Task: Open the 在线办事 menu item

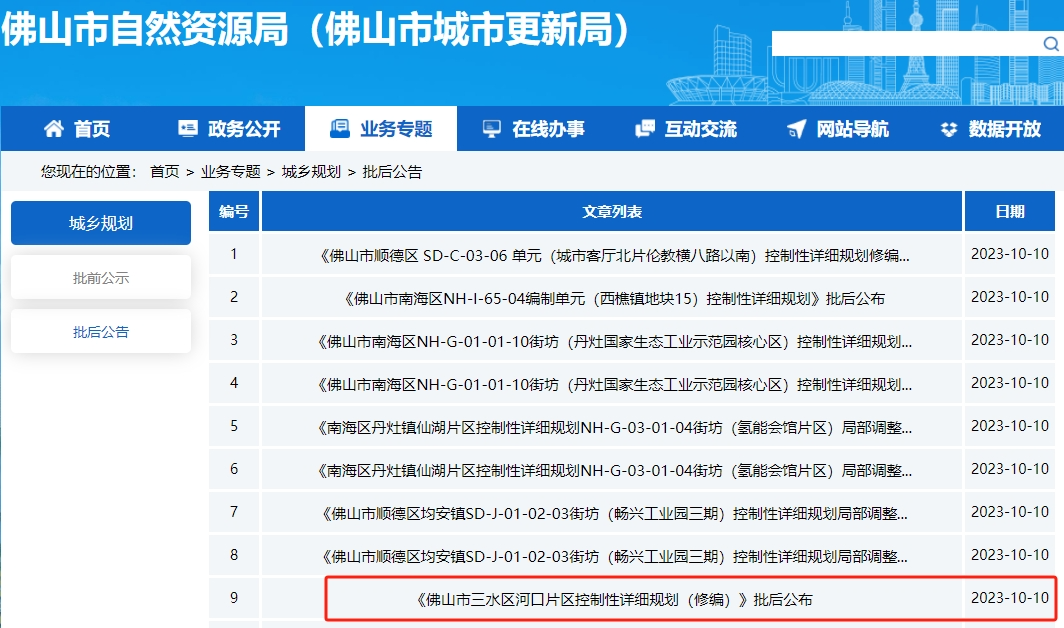Action: 548,129
